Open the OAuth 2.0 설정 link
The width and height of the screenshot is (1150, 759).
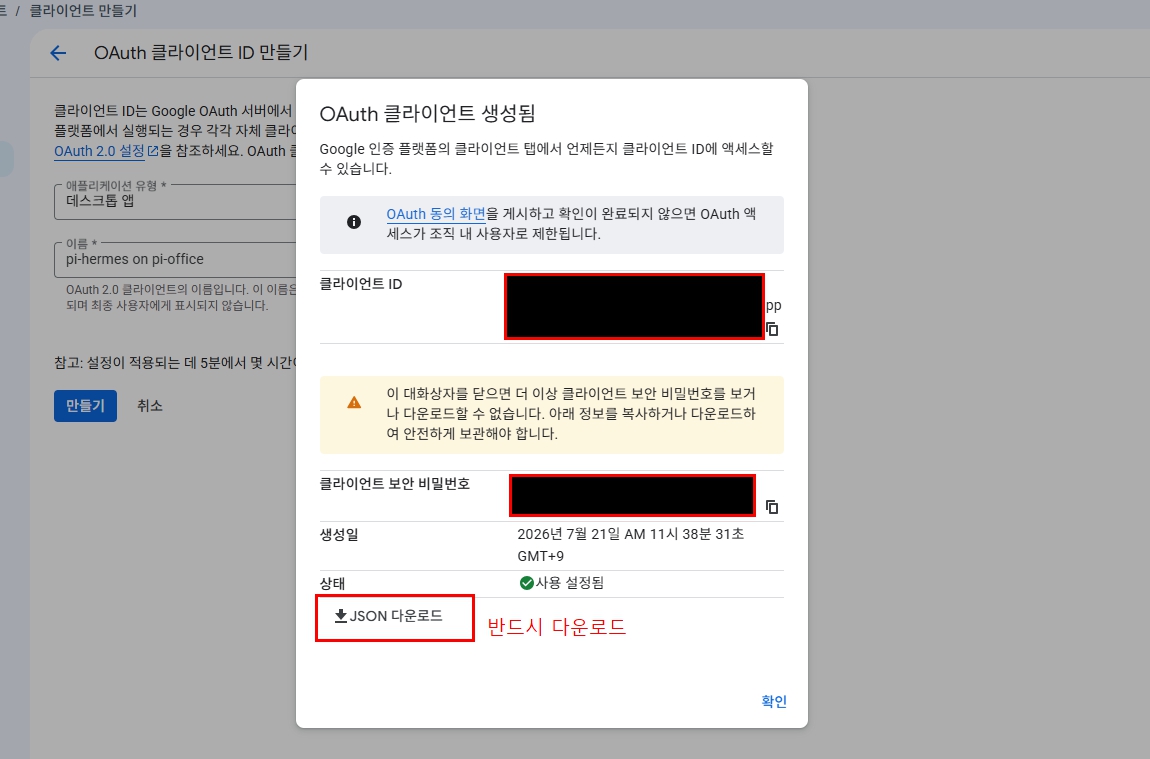coord(100,151)
